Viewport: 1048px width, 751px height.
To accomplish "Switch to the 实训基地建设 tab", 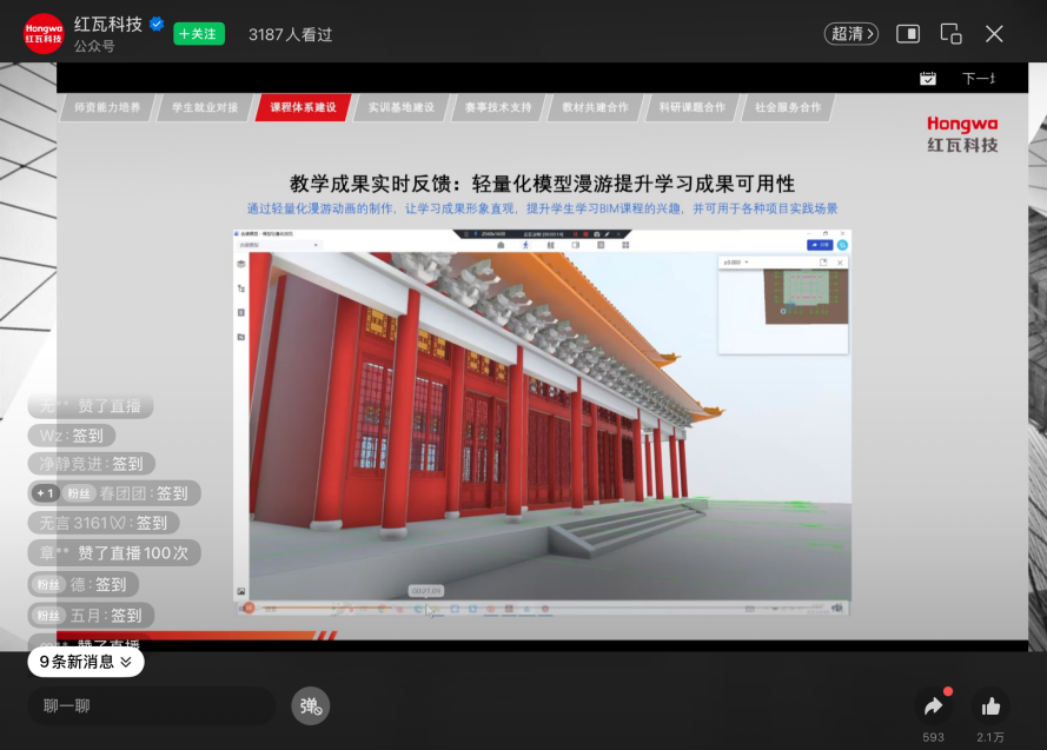I will click(x=401, y=107).
